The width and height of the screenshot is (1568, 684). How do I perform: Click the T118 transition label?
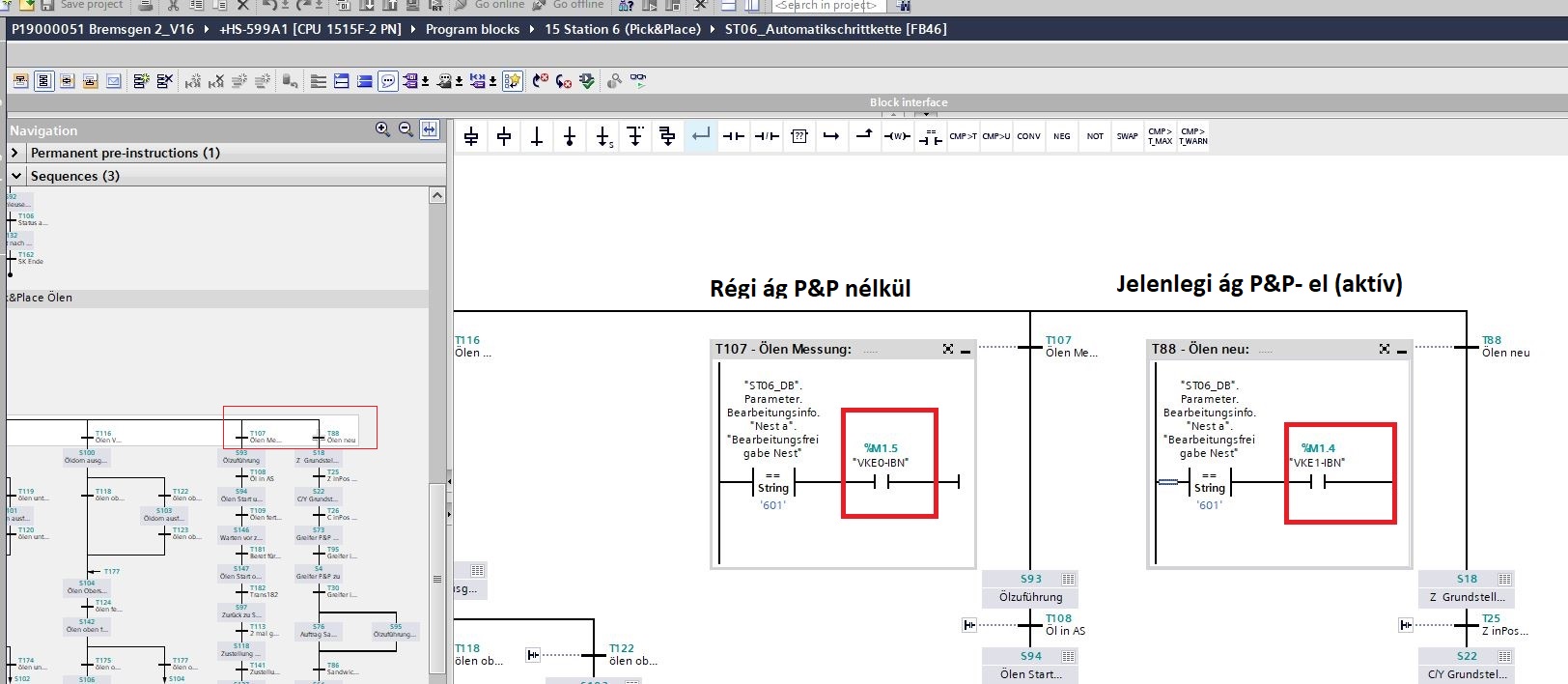click(467, 648)
